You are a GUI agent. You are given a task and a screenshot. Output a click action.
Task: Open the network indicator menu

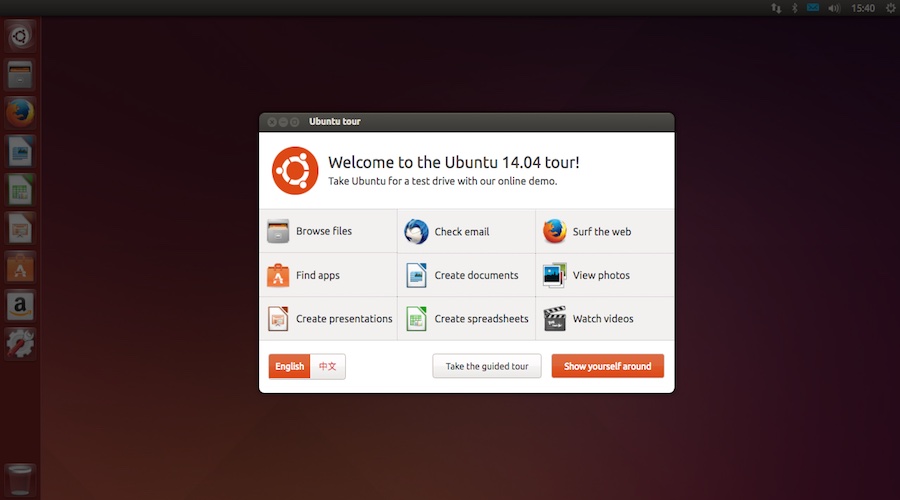point(775,8)
